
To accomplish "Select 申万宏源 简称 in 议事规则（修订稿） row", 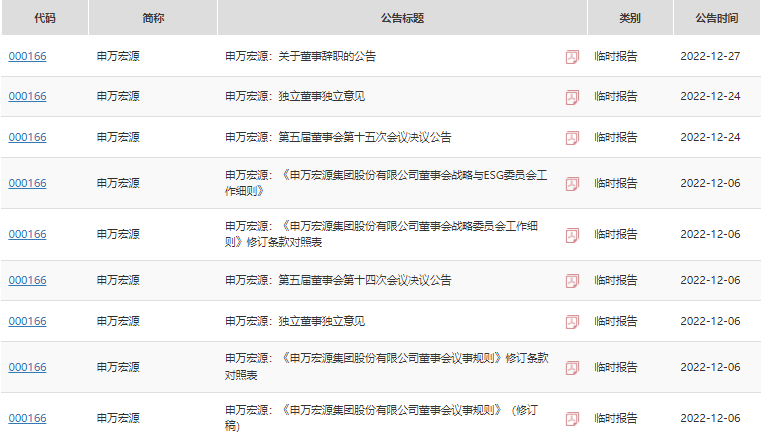I will click(x=118, y=418).
